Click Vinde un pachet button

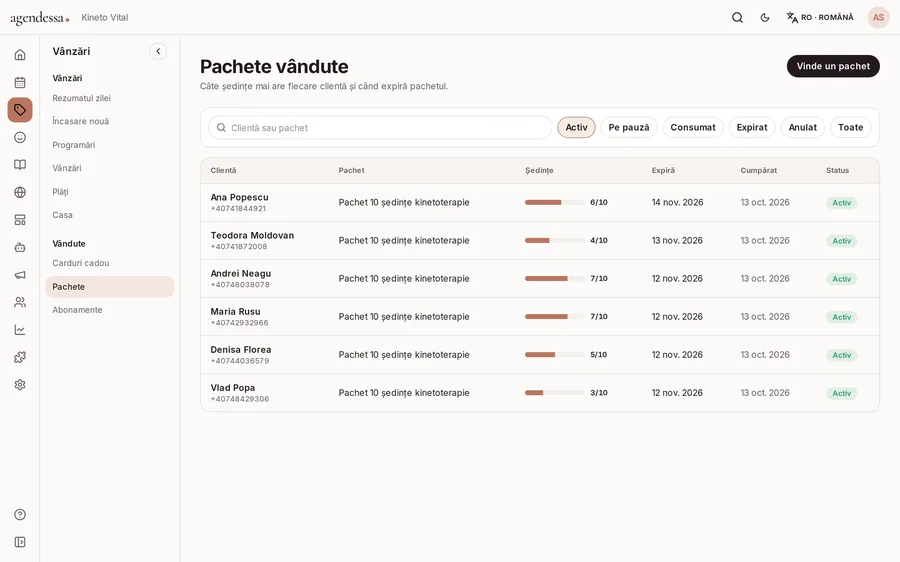pos(833,66)
